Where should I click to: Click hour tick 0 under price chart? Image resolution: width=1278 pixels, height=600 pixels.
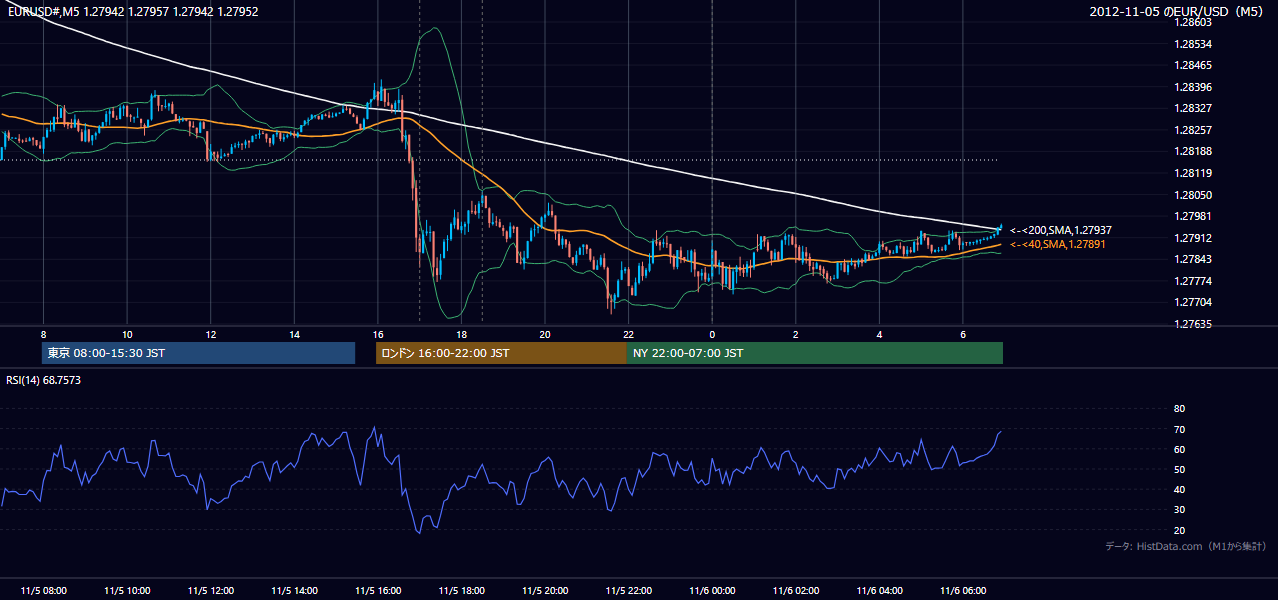coord(712,334)
